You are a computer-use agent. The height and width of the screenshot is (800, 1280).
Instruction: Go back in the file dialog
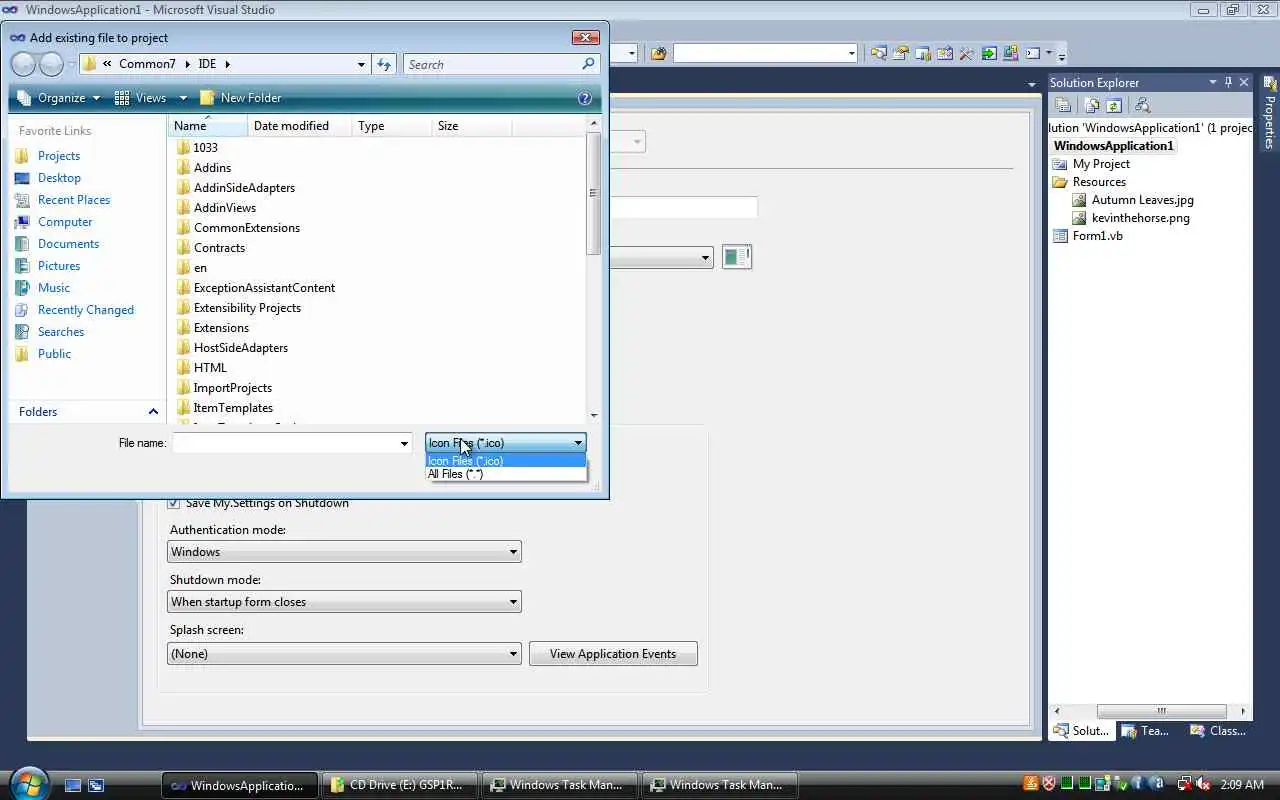pos(23,64)
